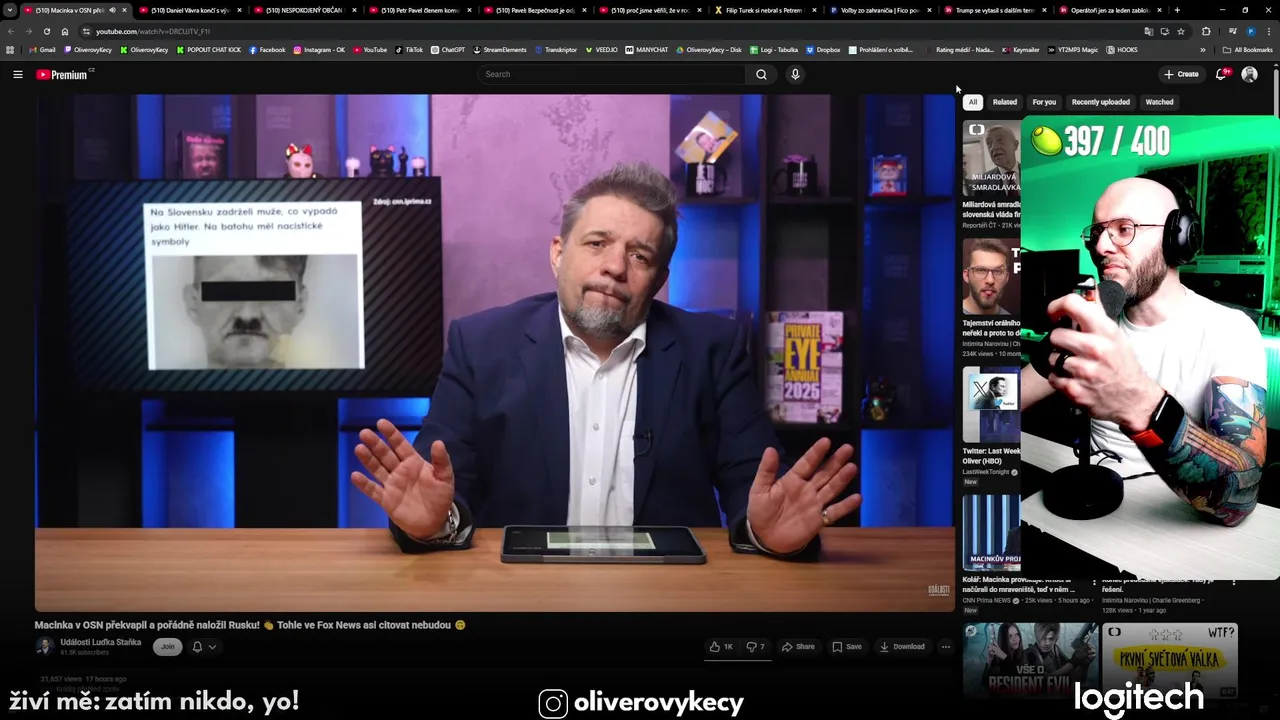Select the Watched filter chip

coord(1159,102)
